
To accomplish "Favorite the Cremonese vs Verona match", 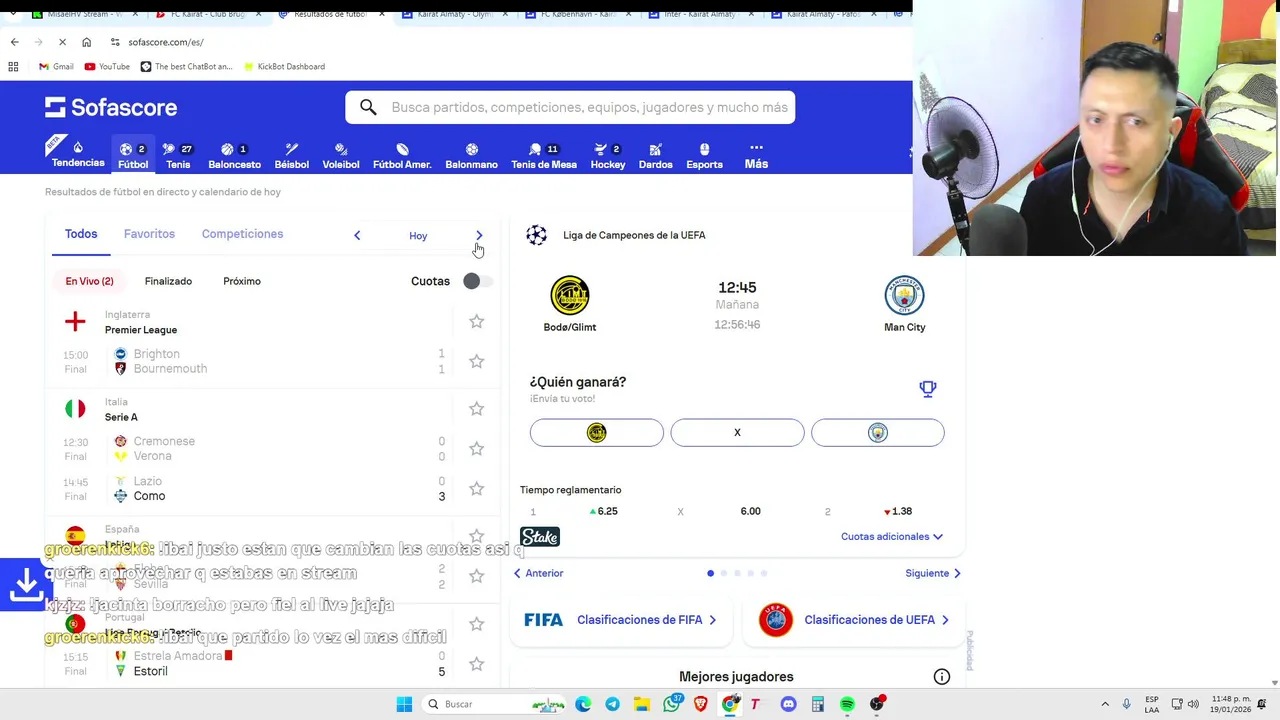I will pos(476,448).
